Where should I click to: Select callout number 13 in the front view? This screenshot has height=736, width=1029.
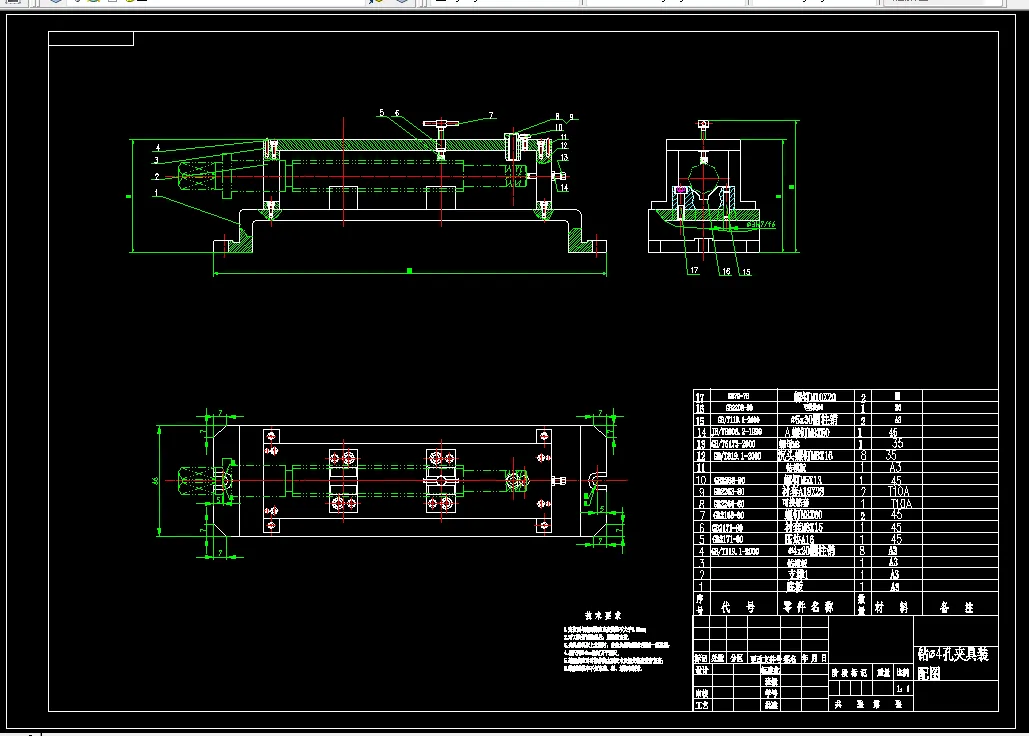[x=564, y=157]
